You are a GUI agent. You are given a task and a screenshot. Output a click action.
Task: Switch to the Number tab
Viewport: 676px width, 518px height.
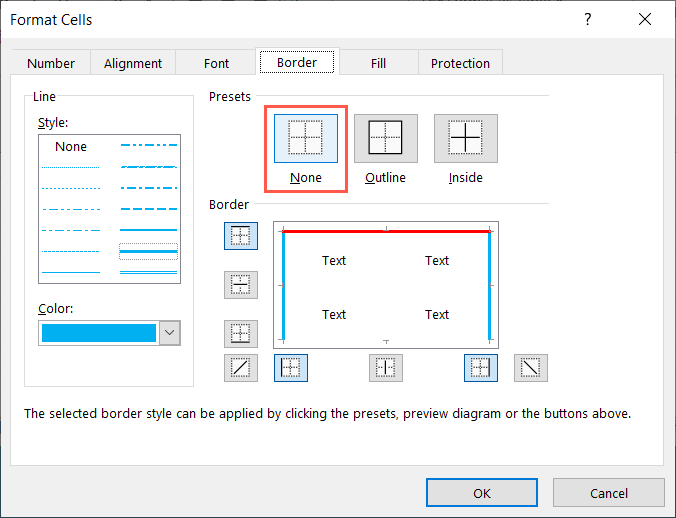[x=51, y=63]
